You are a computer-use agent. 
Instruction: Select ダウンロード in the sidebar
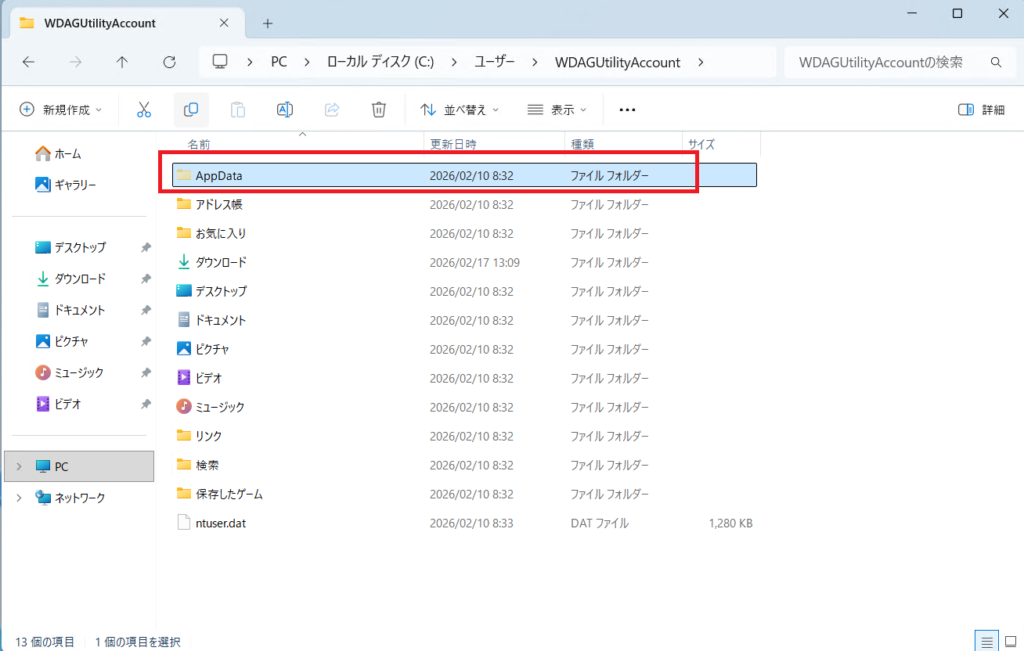pyautogui.click(x=80, y=278)
